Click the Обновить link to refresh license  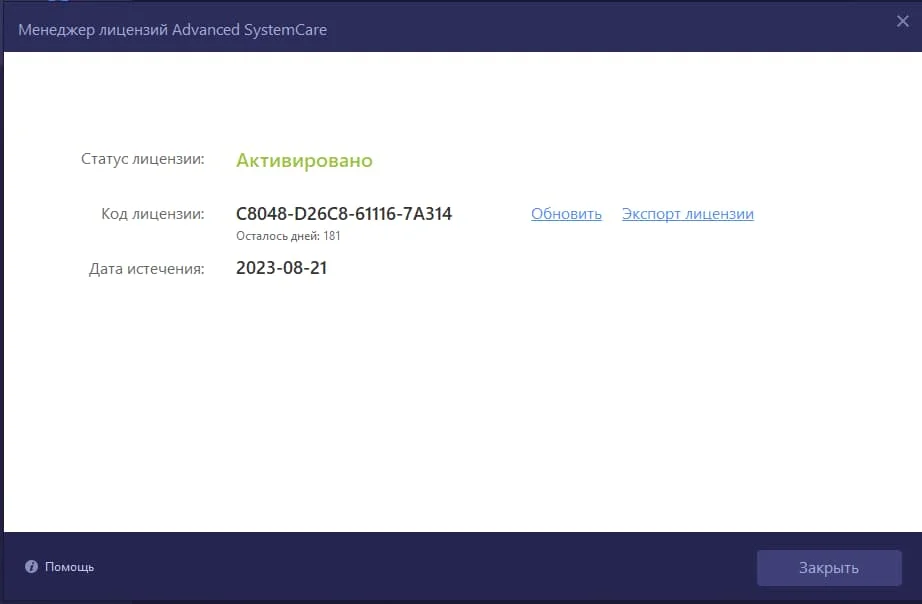[566, 214]
